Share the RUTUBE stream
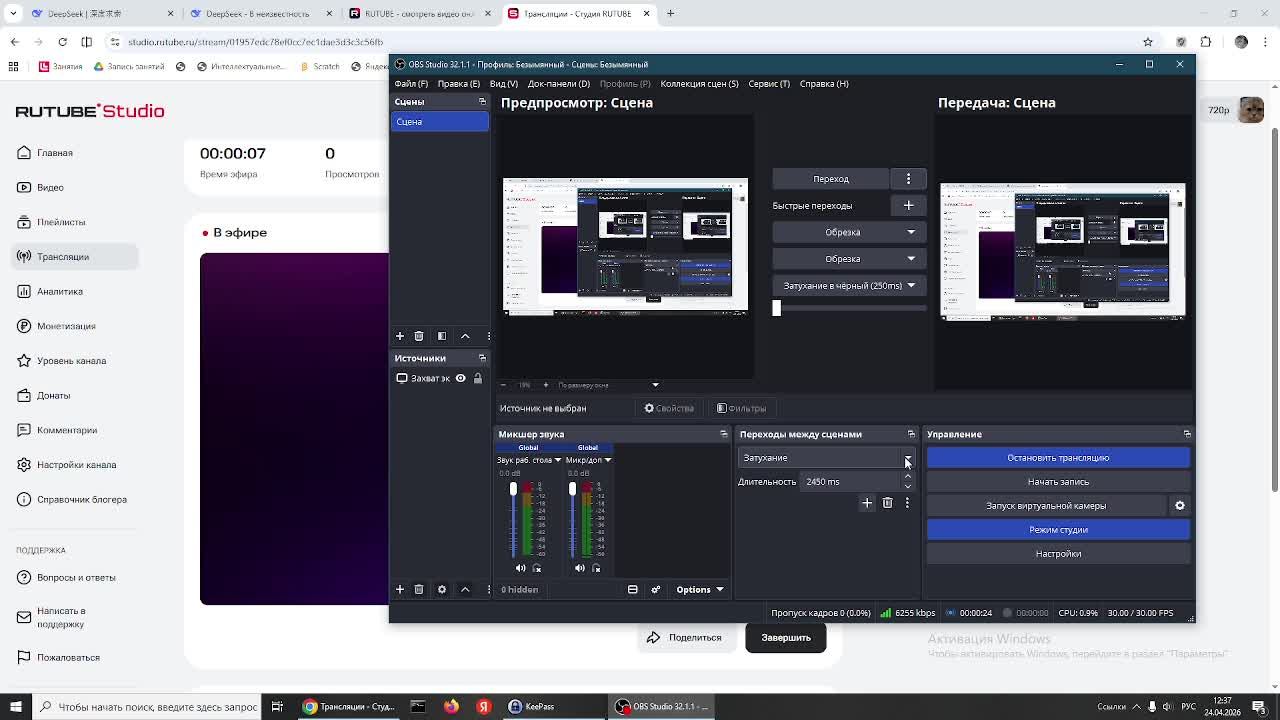The height and width of the screenshot is (720, 1280). point(684,638)
